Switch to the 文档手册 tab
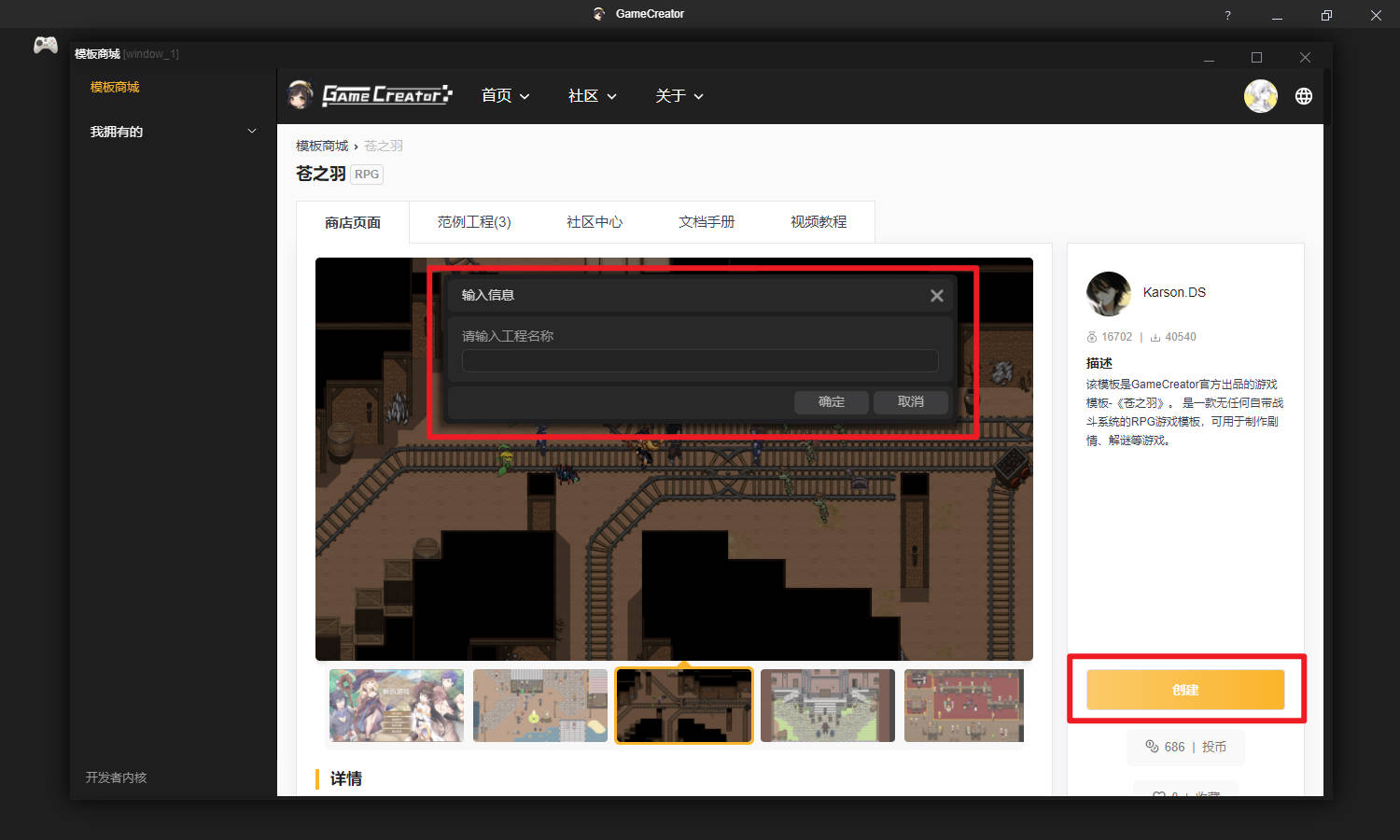1400x840 pixels. pos(707,222)
